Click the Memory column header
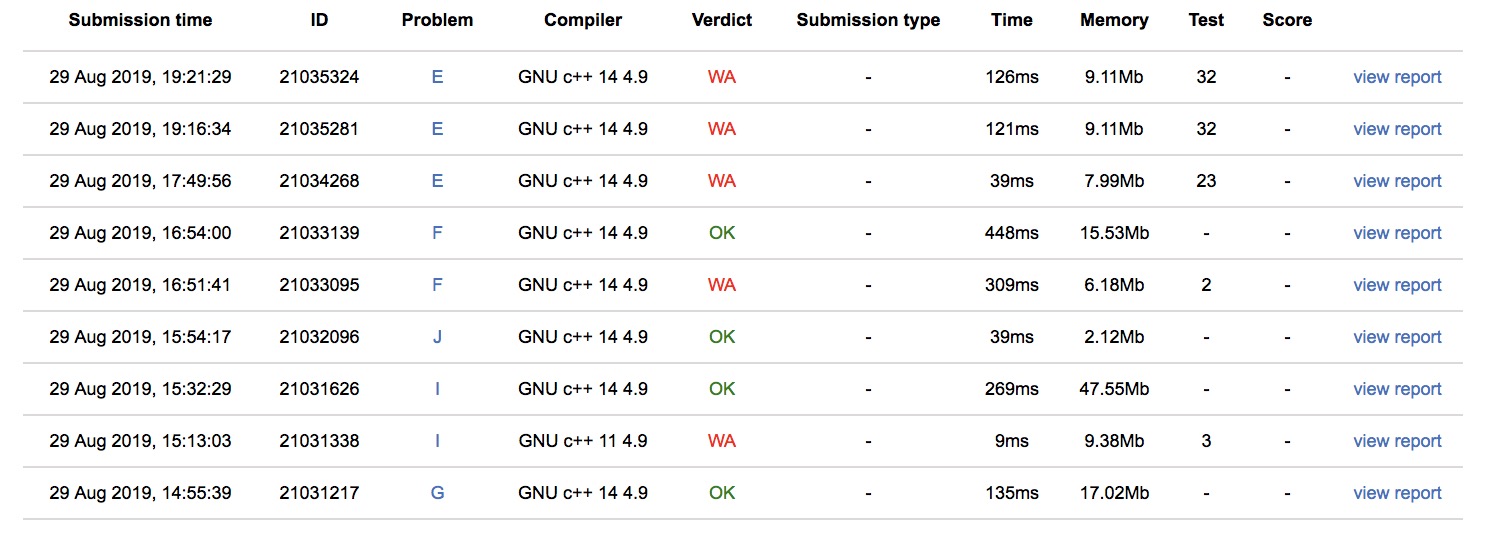Viewport: 1498px width, 536px height. [x=1113, y=20]
